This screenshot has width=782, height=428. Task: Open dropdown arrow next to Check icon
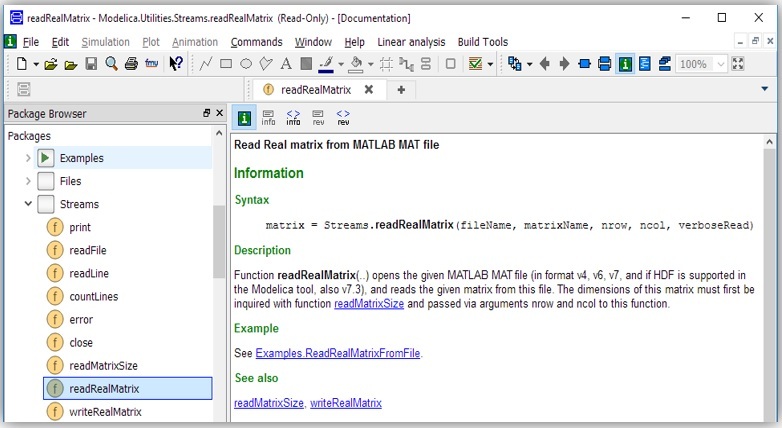[x=490, y=64]
